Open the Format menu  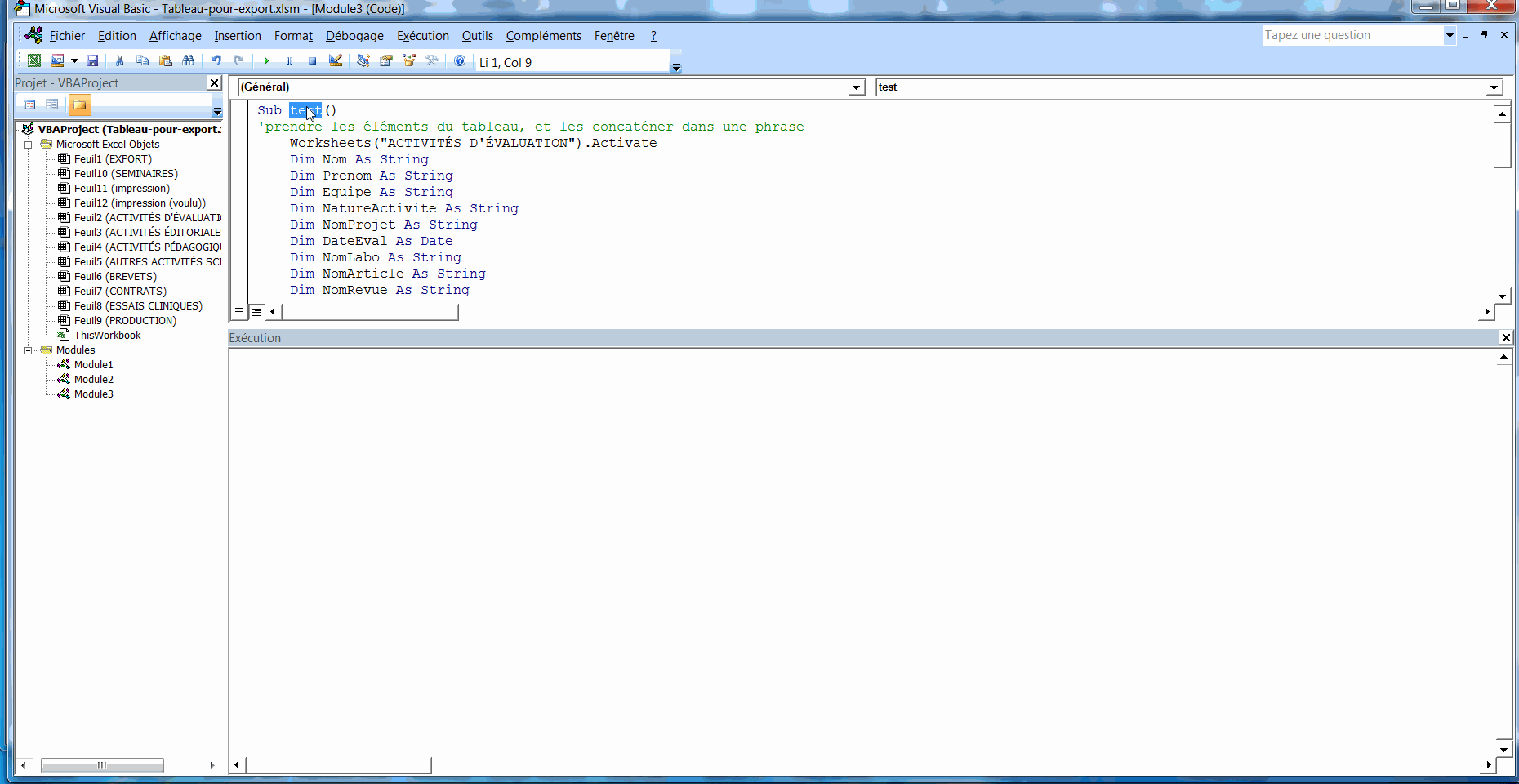pos(293,36)
